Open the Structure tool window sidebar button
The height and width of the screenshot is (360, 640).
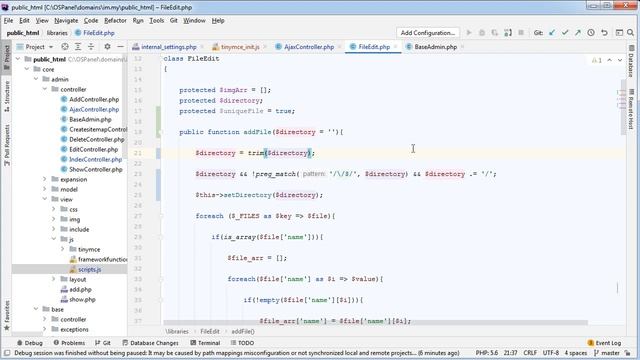click(7, 97)
